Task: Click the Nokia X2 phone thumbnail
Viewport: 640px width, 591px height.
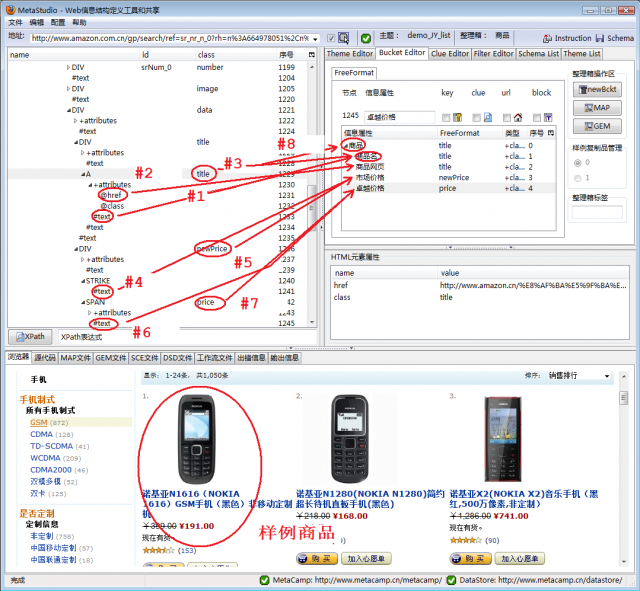Action: tap(502, 439)
